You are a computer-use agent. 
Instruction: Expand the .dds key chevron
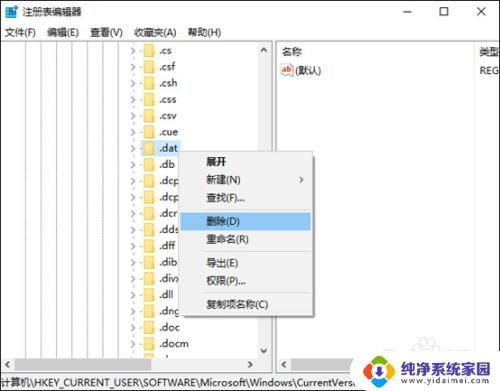(133, 230)
